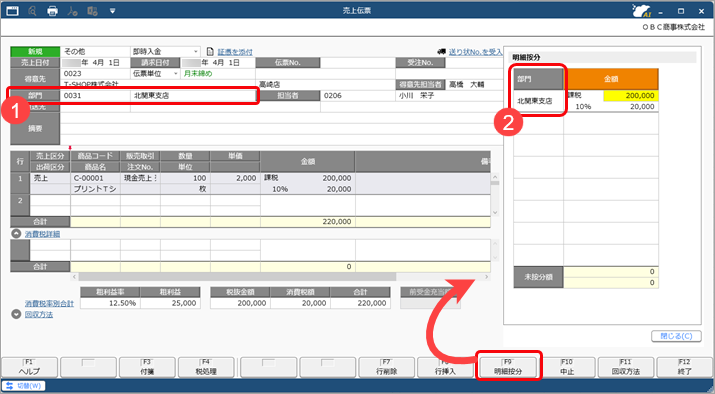Open the title bar down-arrow menu

click(x=112, y=10)
